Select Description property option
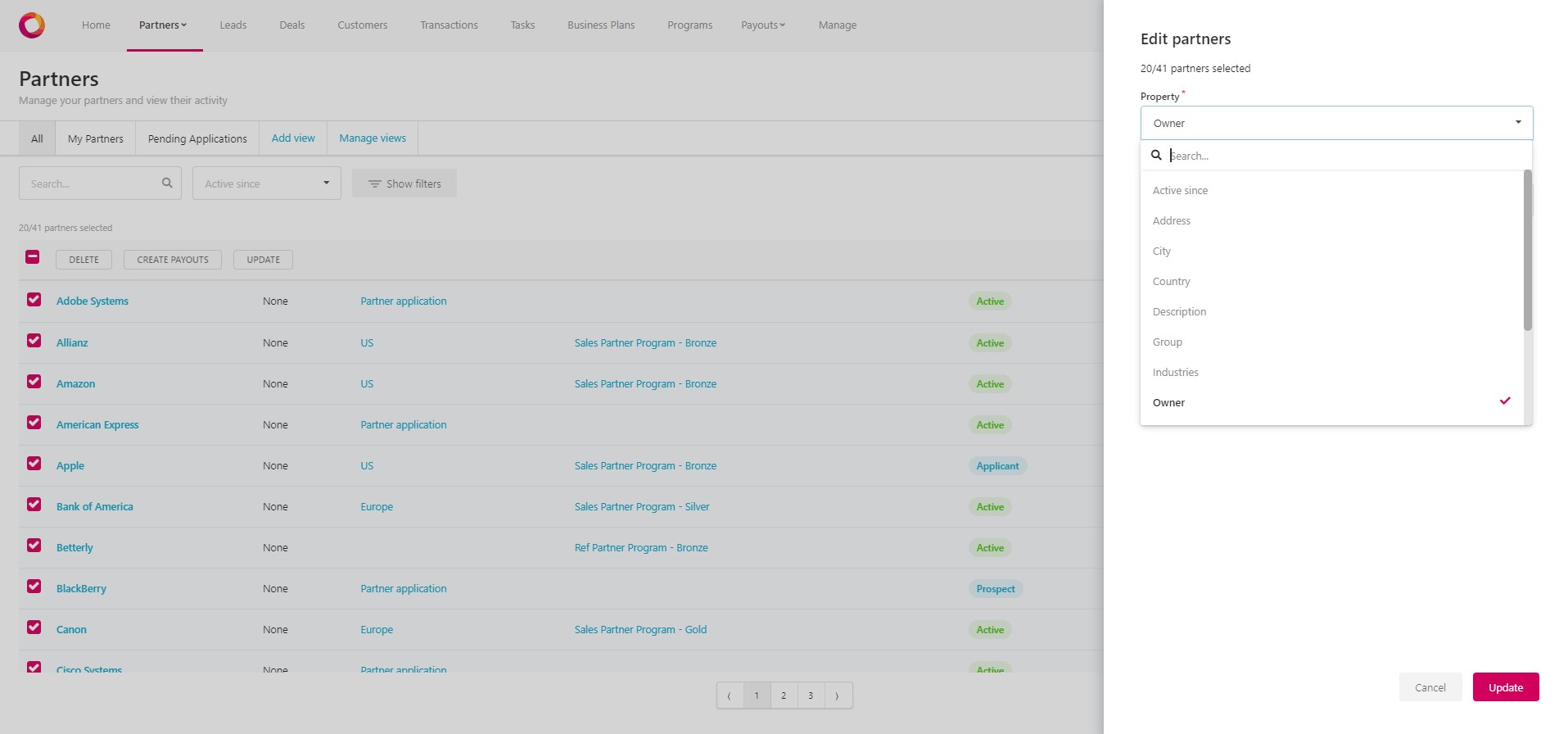 pyautogui.click(x=1331, y=311)
